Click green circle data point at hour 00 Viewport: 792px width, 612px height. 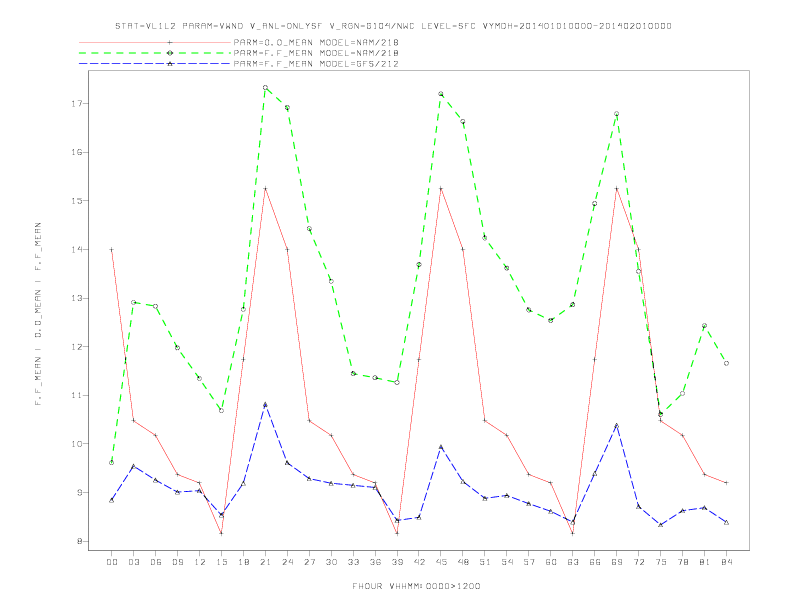tap(112, 463)
